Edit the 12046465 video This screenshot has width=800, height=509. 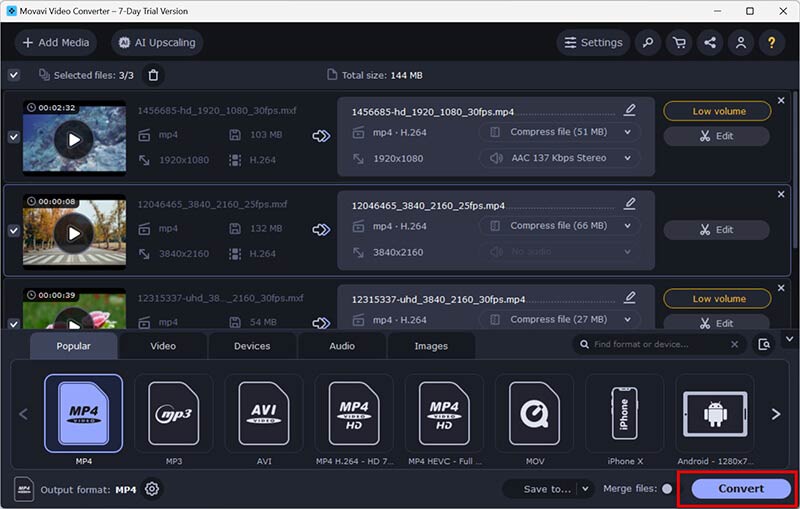pos(717,230)
